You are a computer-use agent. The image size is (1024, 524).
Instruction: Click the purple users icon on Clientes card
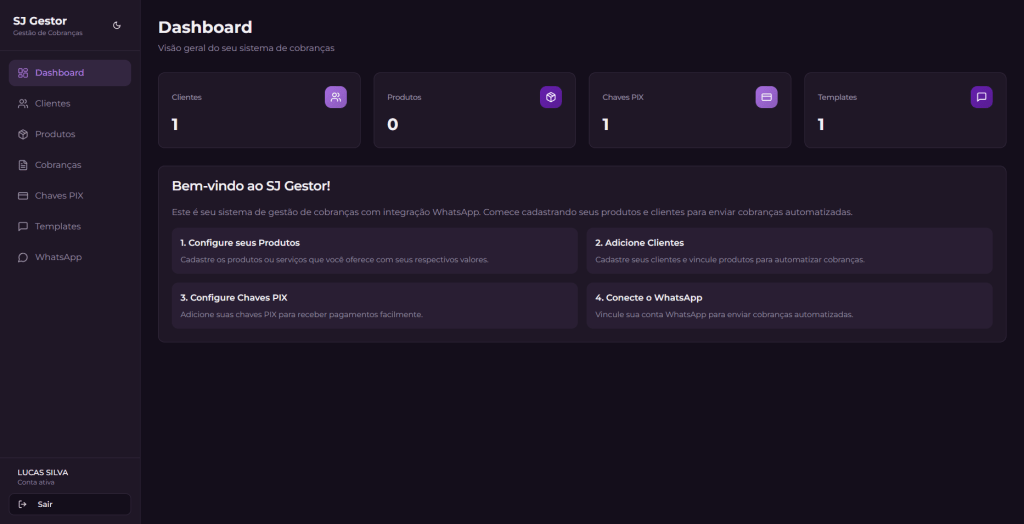pos(336,97)
